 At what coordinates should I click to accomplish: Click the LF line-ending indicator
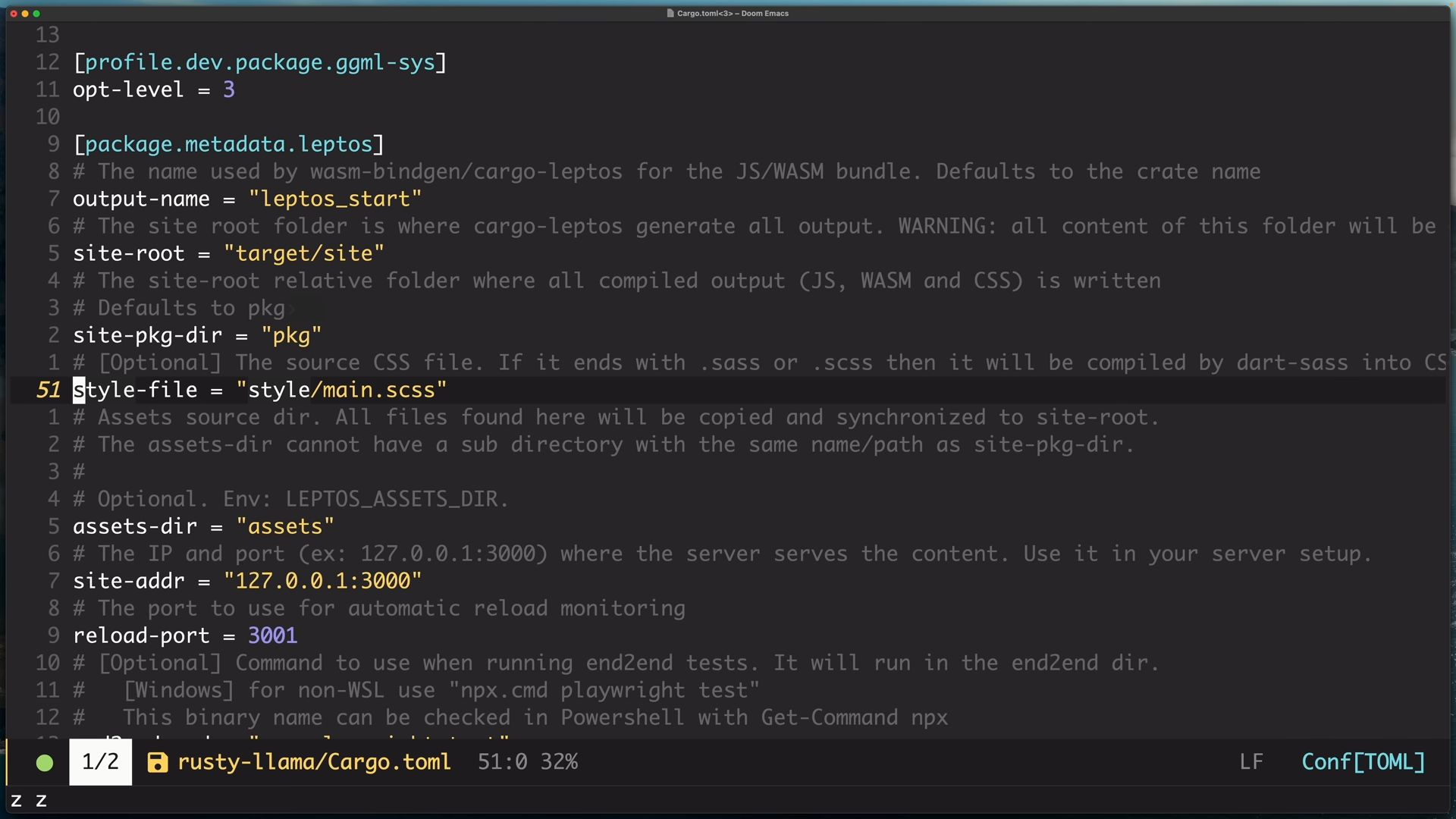point(1251,762)
